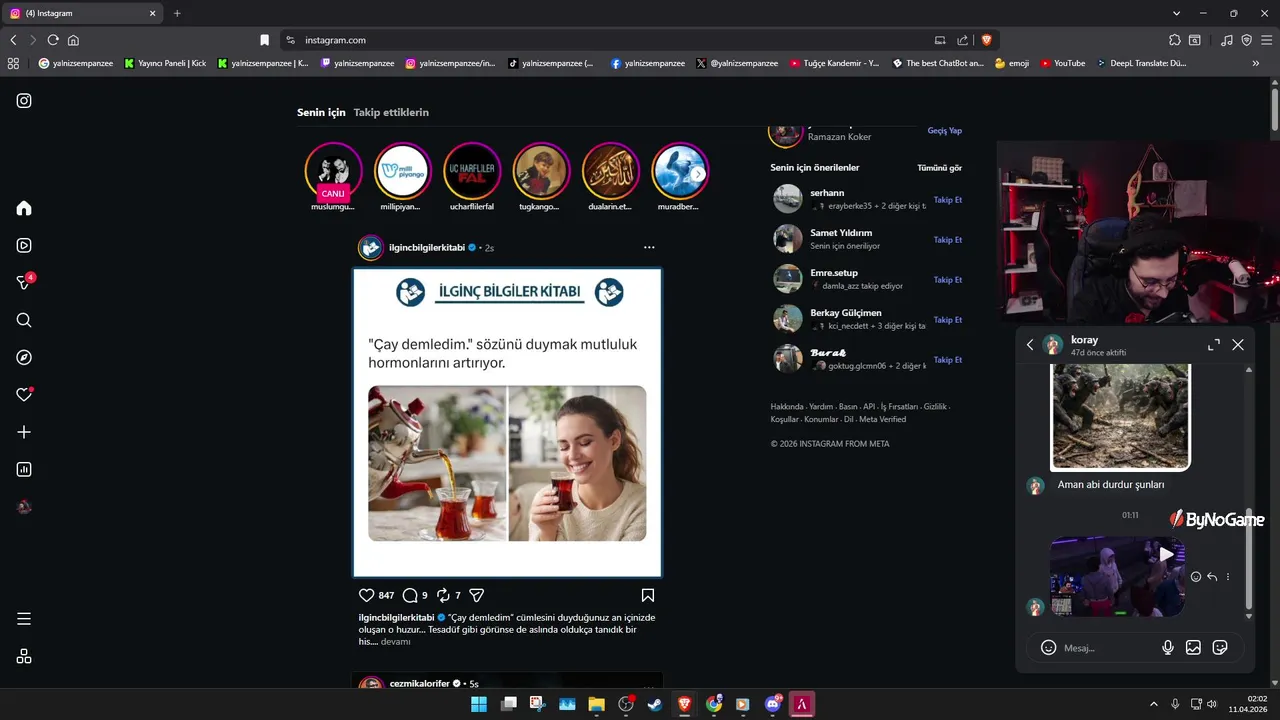Open the Explore compass icon

(x=24, y=358)
